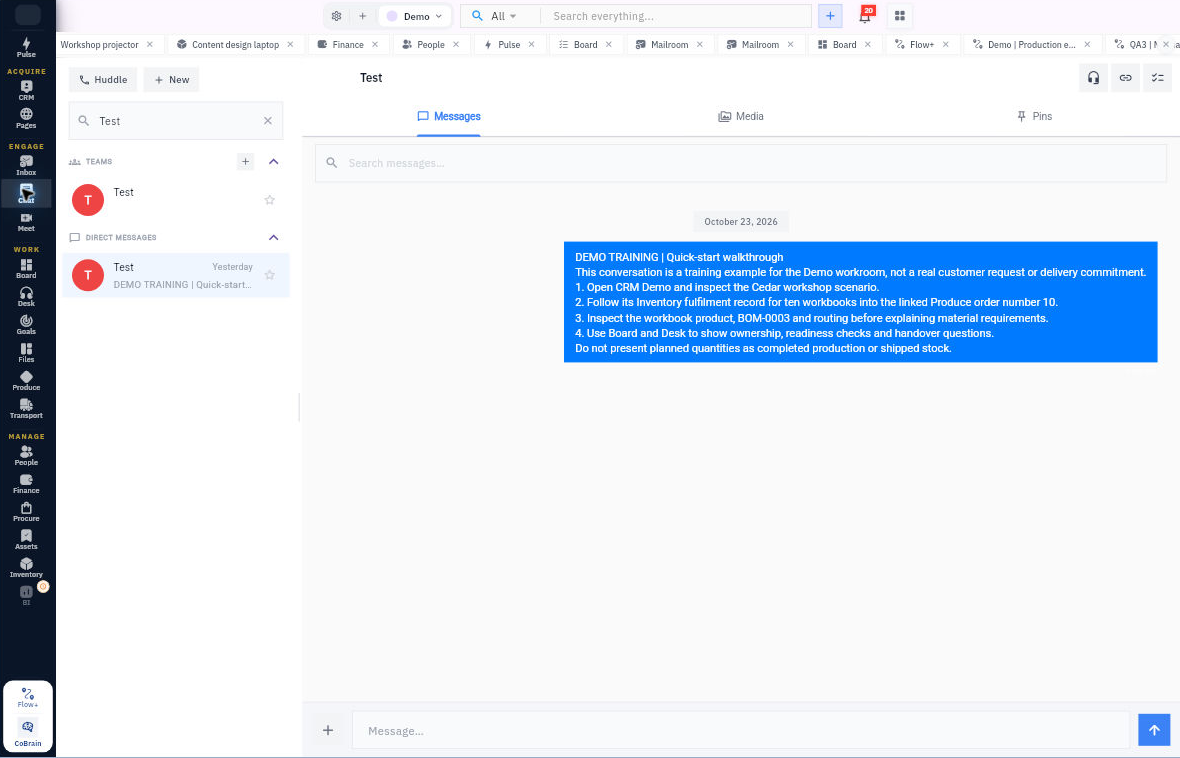
Task: Switch to the Messages tab
Action: click(x=449, y=116)
